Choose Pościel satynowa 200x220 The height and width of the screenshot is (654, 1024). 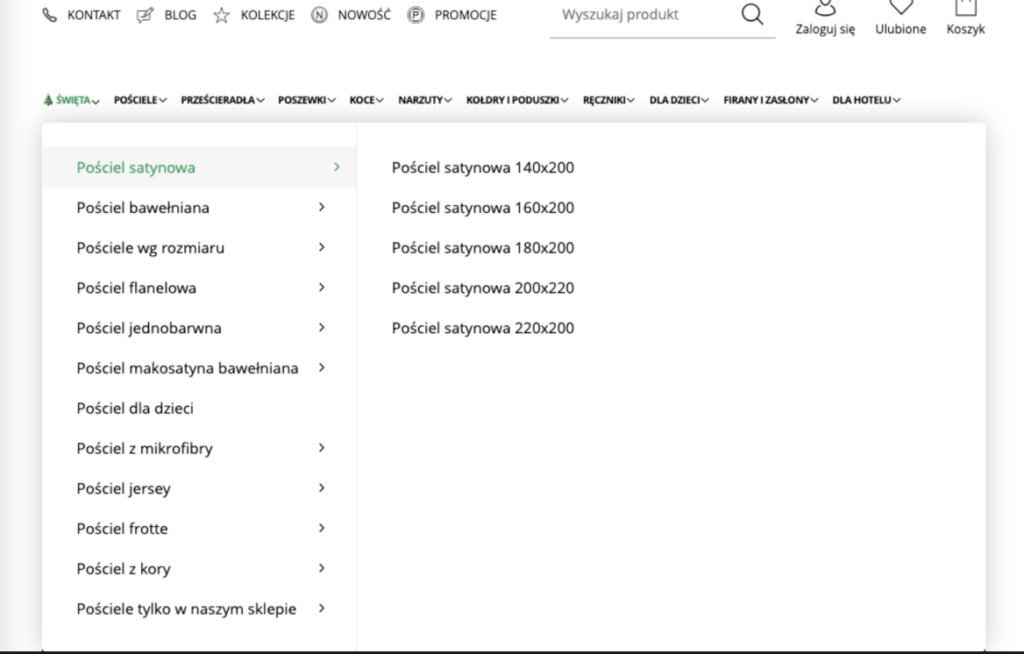(483, 288)
